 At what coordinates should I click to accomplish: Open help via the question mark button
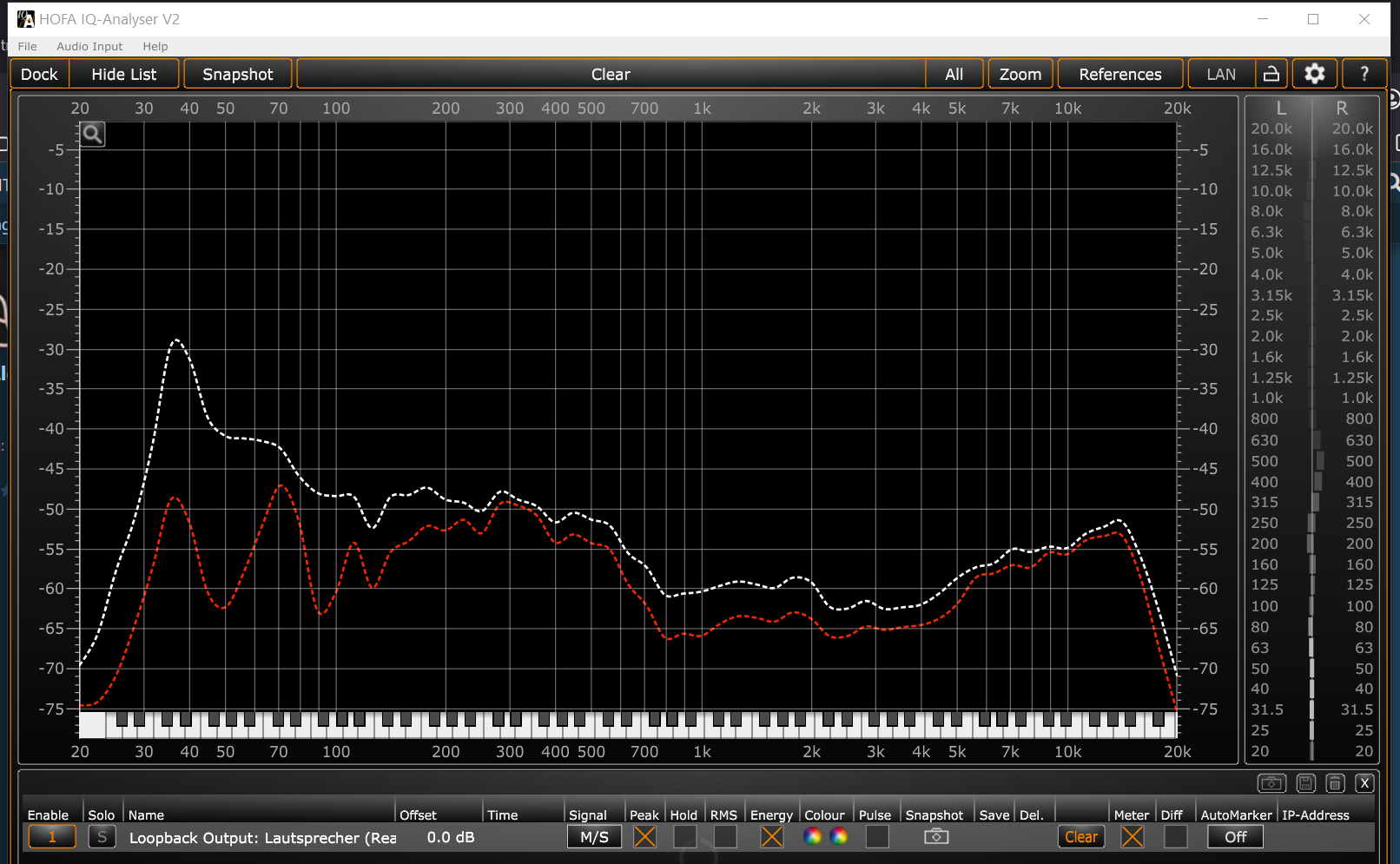[1364, 75]
